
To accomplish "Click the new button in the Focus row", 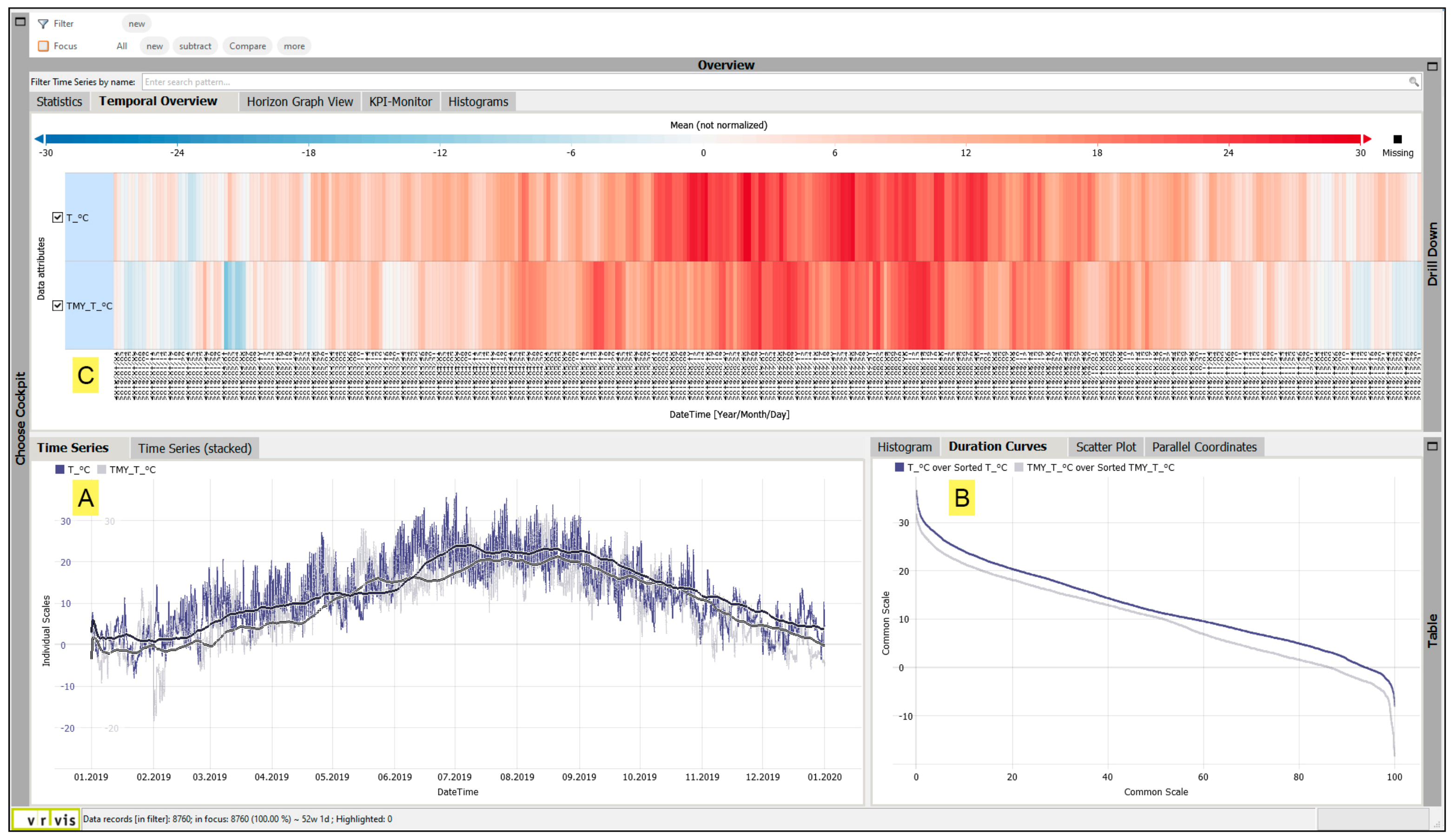I will click(x=155, y=46).
